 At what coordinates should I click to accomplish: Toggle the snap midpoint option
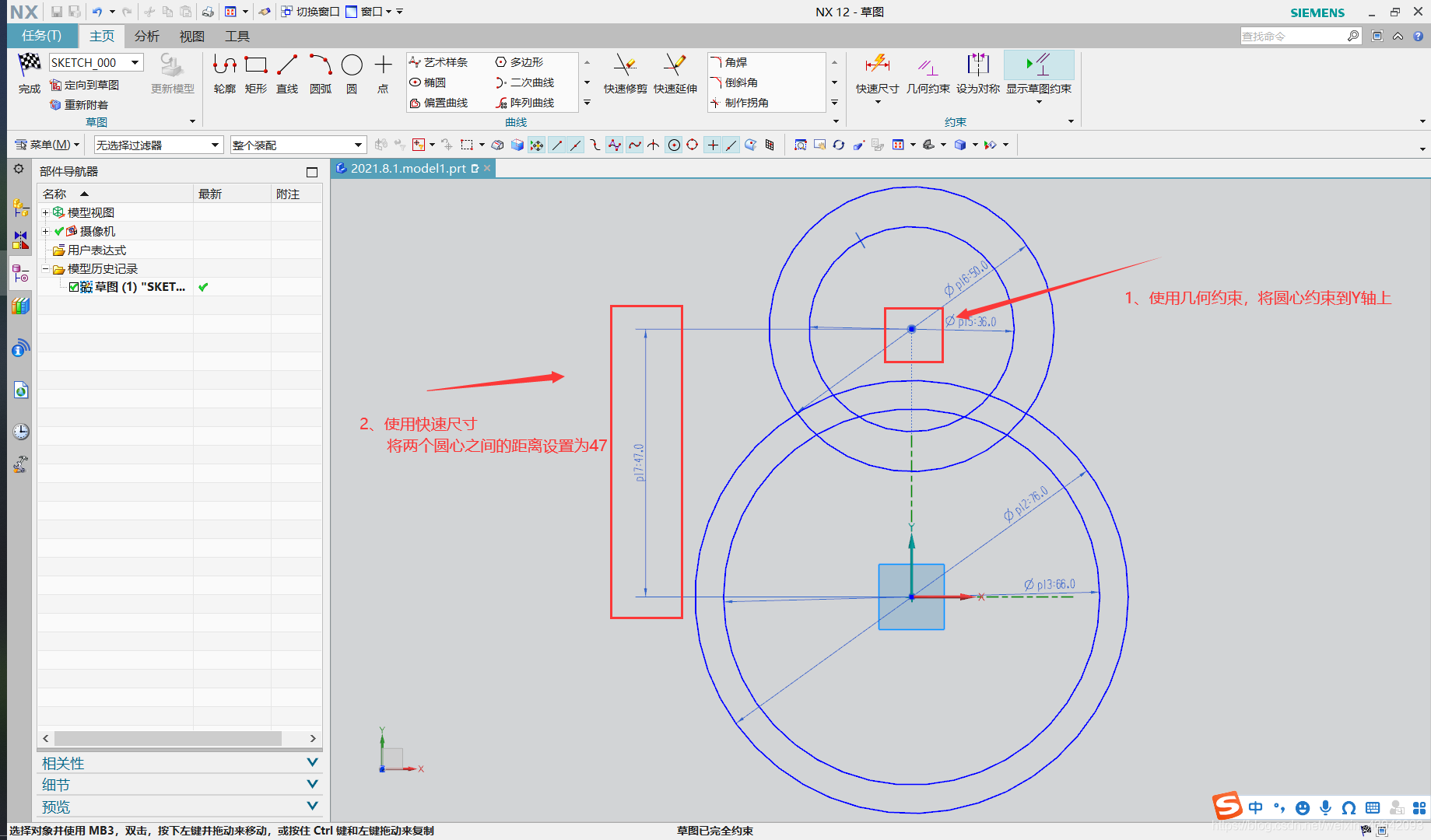pyautogui.click(x=576, y=145)
